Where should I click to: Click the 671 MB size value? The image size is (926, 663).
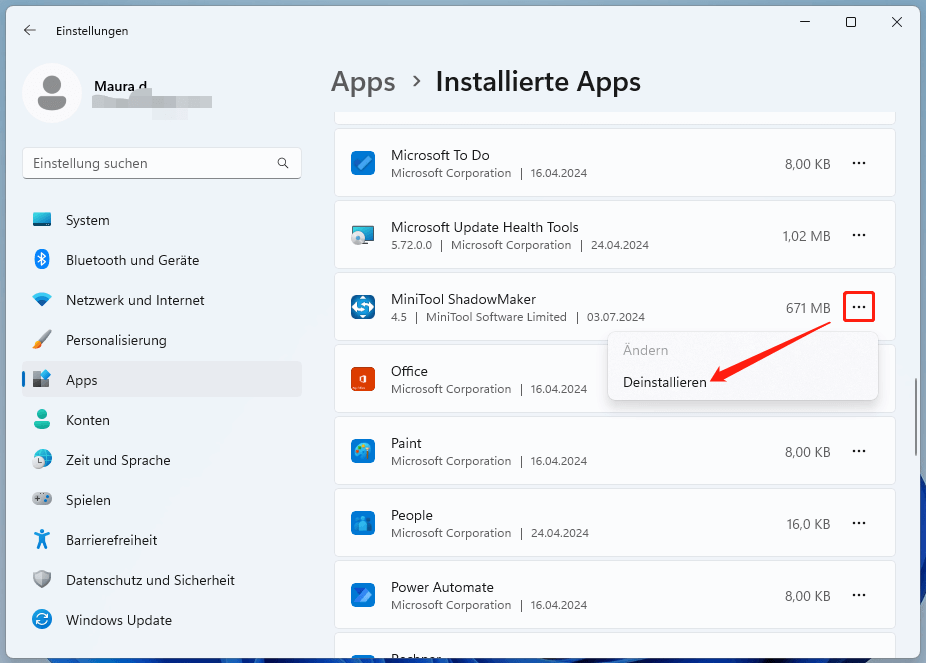(x=808, y=308)
